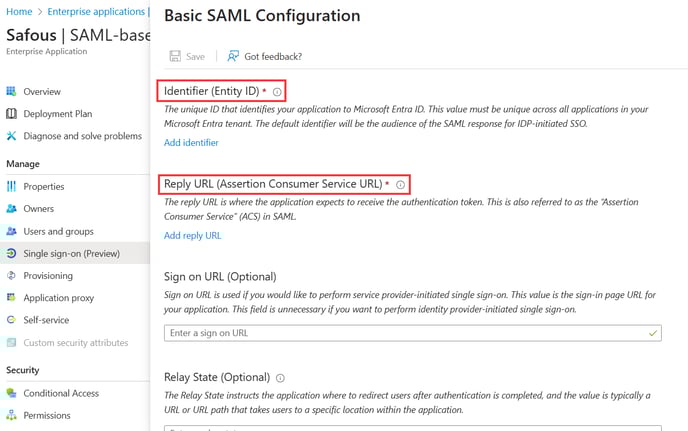Image resolution: width=688 pixels, height=431 pixels.
Task: Click the Reply URL info icon
Action: (400, 185)
